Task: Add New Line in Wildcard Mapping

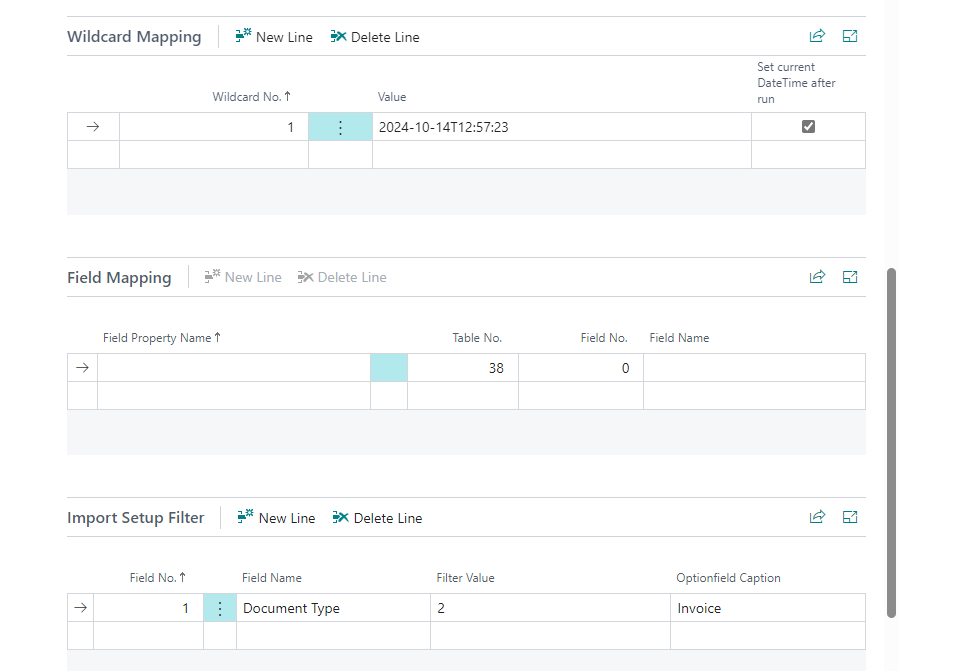Action: click(x=274, y=37)
